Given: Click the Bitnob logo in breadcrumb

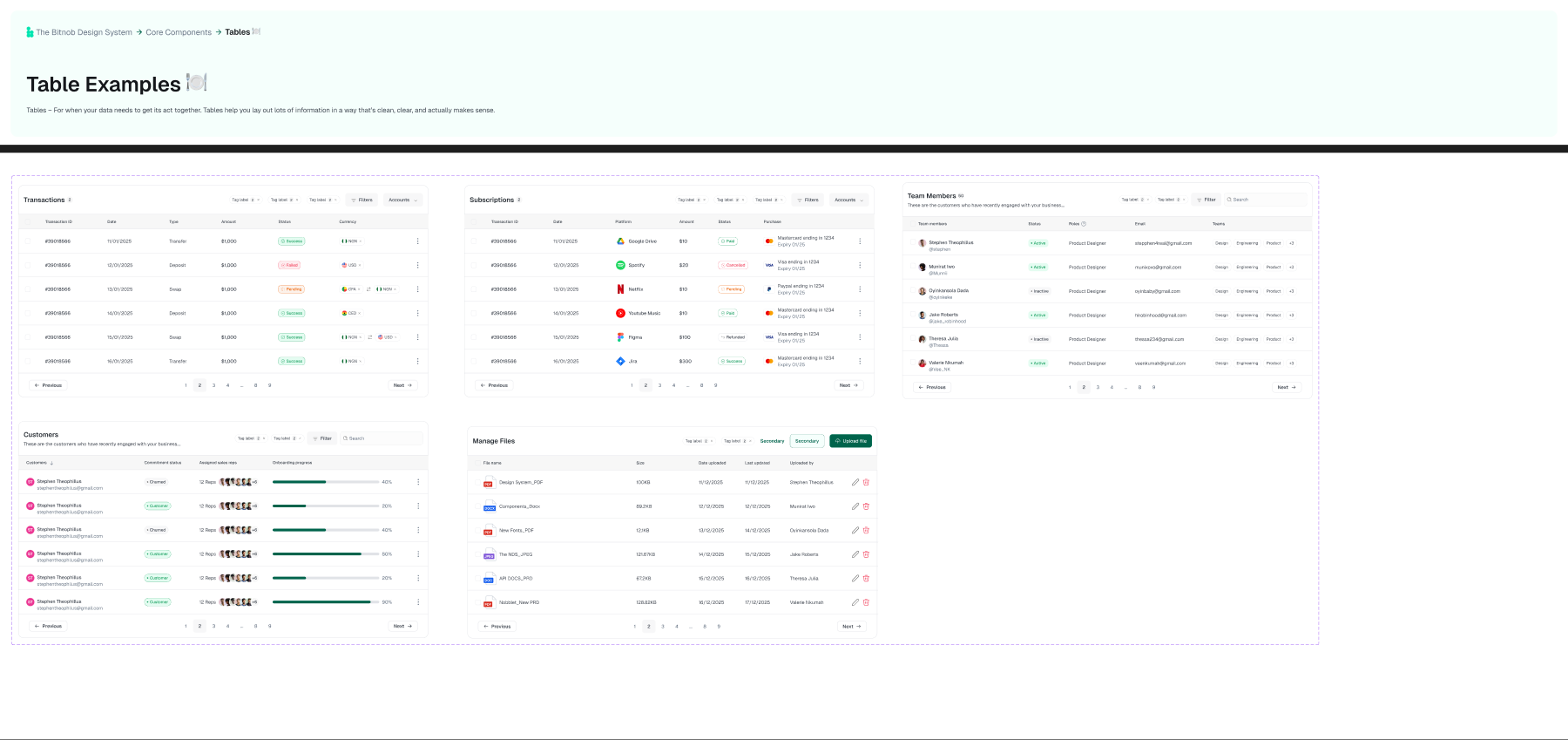Looking at the screenshot, I should click(30, 32).
